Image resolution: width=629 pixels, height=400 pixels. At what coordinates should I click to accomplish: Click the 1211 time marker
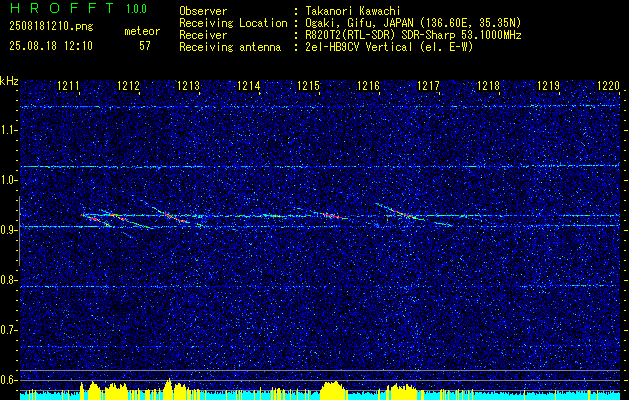coord(69,85)
